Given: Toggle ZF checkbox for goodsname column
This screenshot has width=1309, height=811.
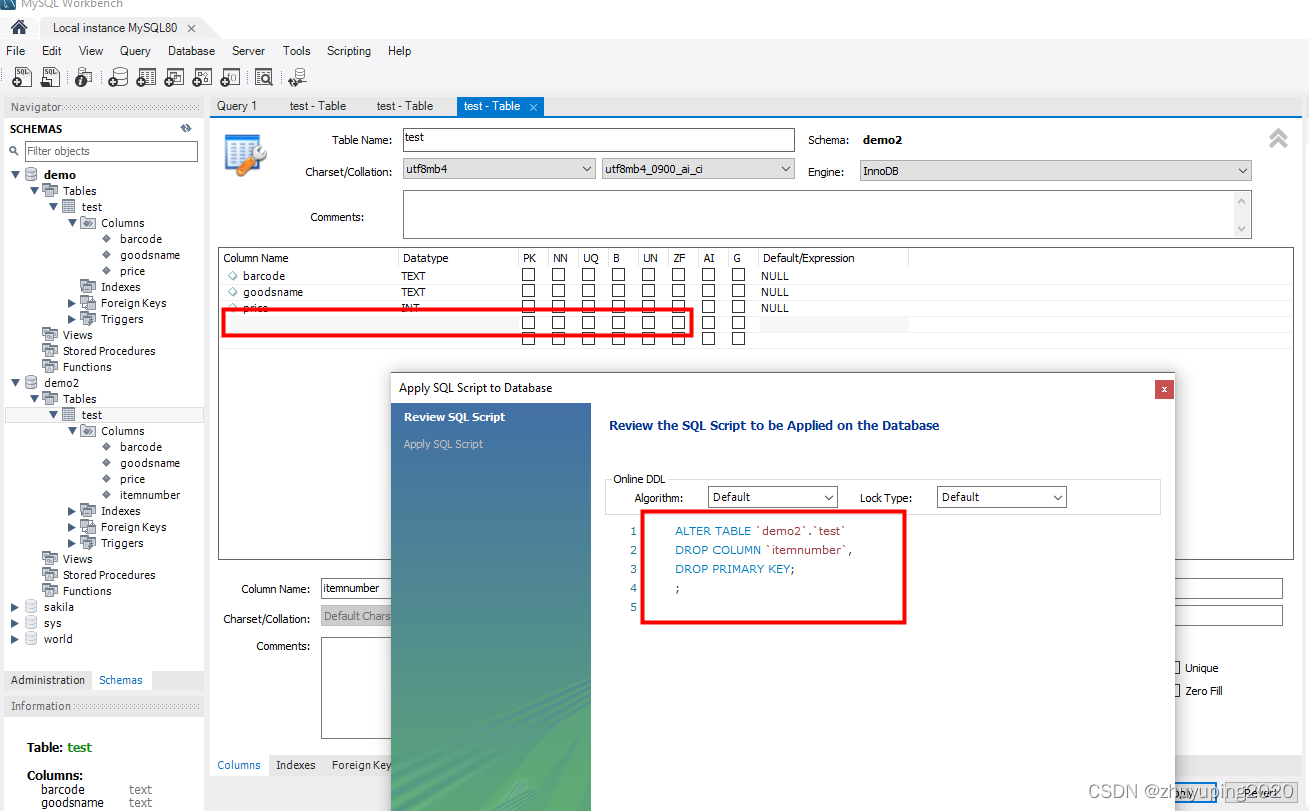Looking at the screenshot, I should (x=679, y=291).
